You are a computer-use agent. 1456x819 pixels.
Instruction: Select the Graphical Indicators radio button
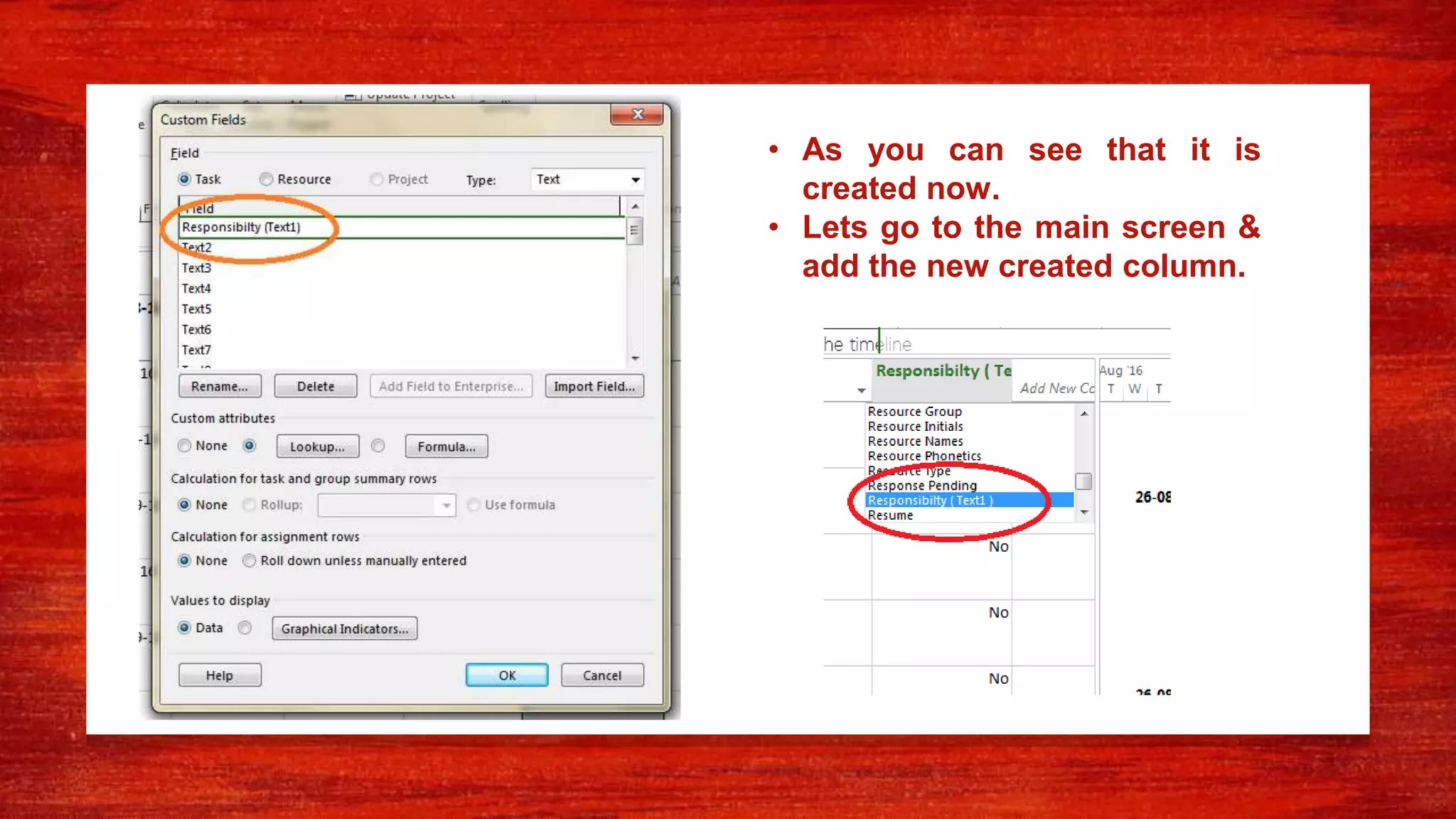[245, 628]
